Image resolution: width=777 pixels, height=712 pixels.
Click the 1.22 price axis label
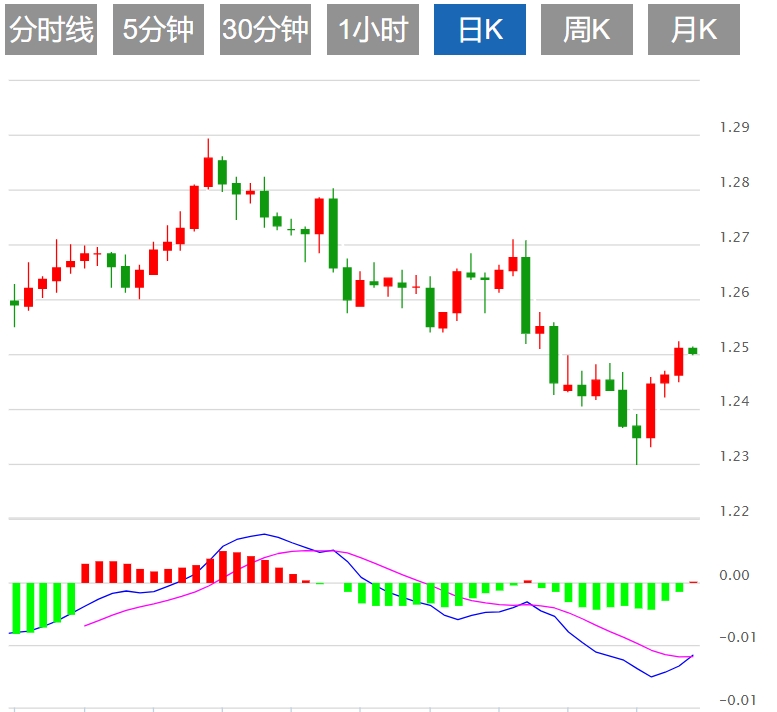pyautogui.click(x=734, y=511)
